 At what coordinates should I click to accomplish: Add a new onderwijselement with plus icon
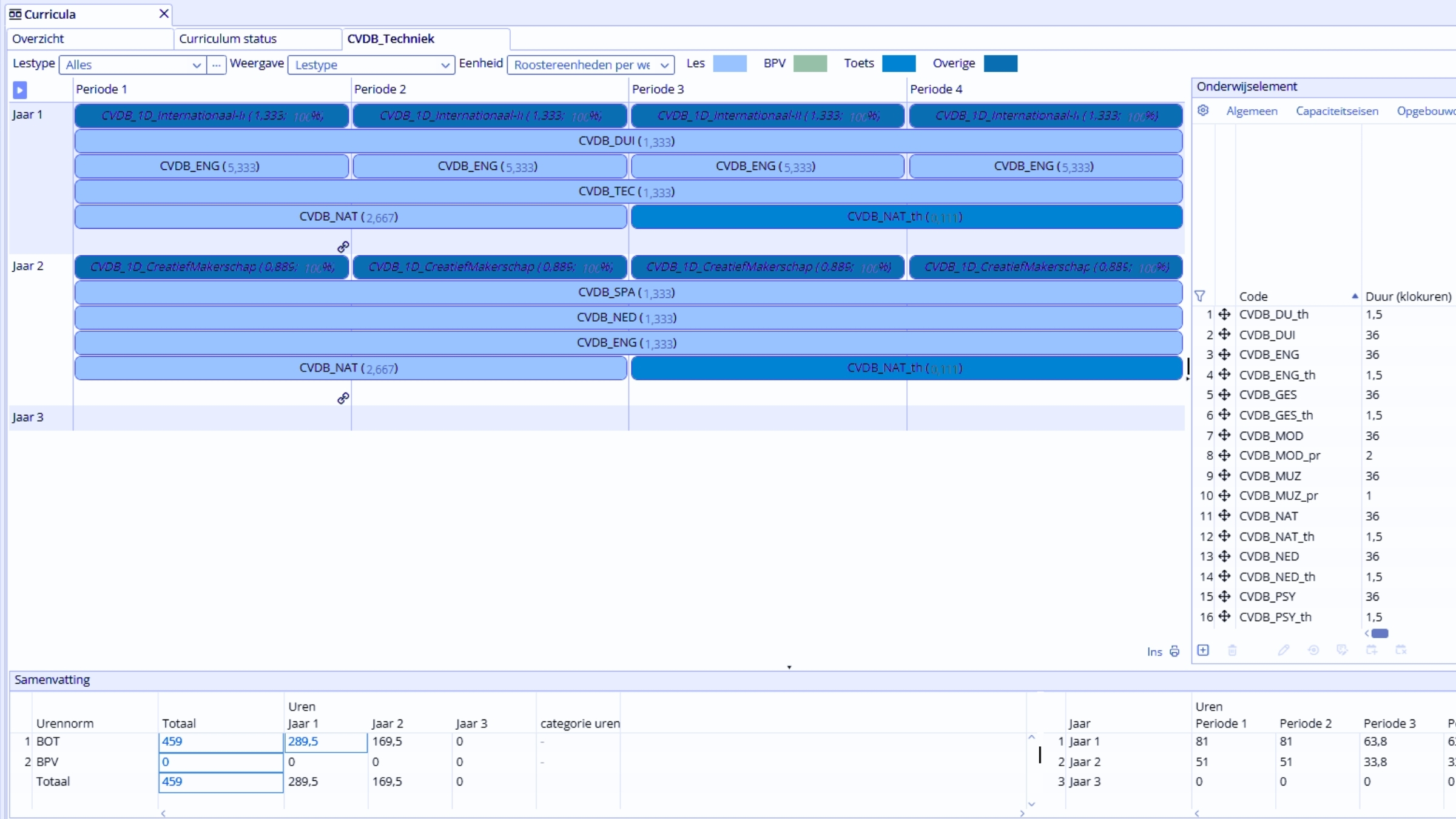[1203, 650]
